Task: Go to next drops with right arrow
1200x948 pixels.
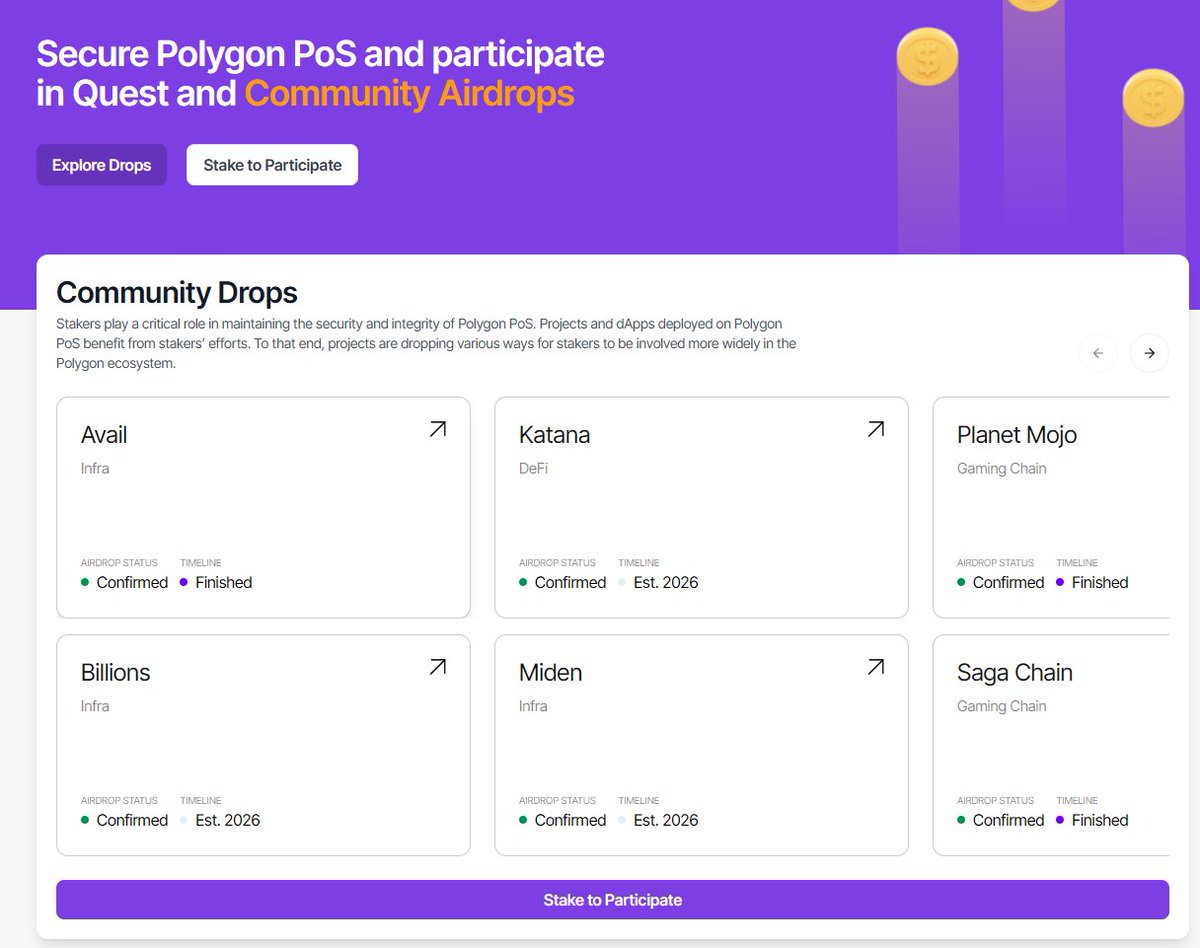Action: pos(1149,353)
